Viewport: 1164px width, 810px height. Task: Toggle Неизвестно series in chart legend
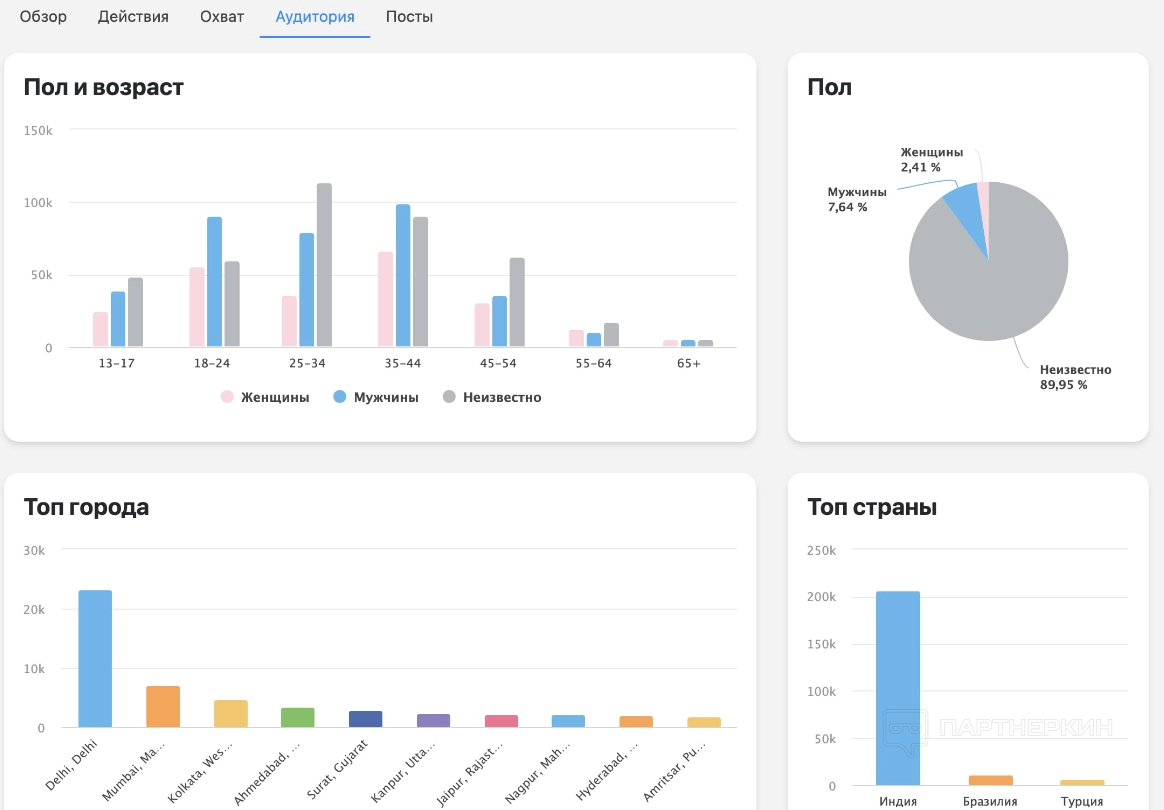(491, 397)
